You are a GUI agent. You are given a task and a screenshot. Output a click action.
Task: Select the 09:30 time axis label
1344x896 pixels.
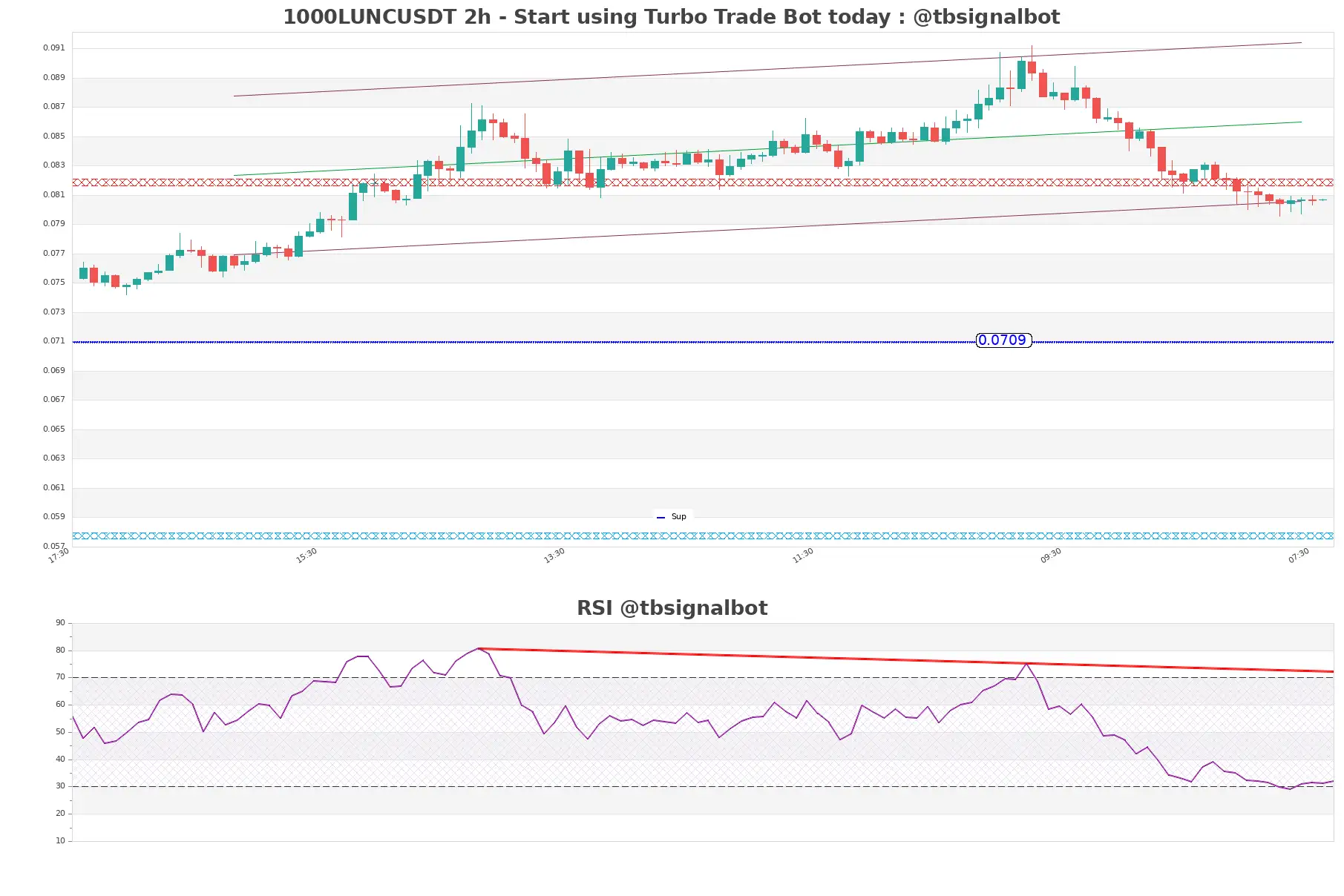point(1051,556)
